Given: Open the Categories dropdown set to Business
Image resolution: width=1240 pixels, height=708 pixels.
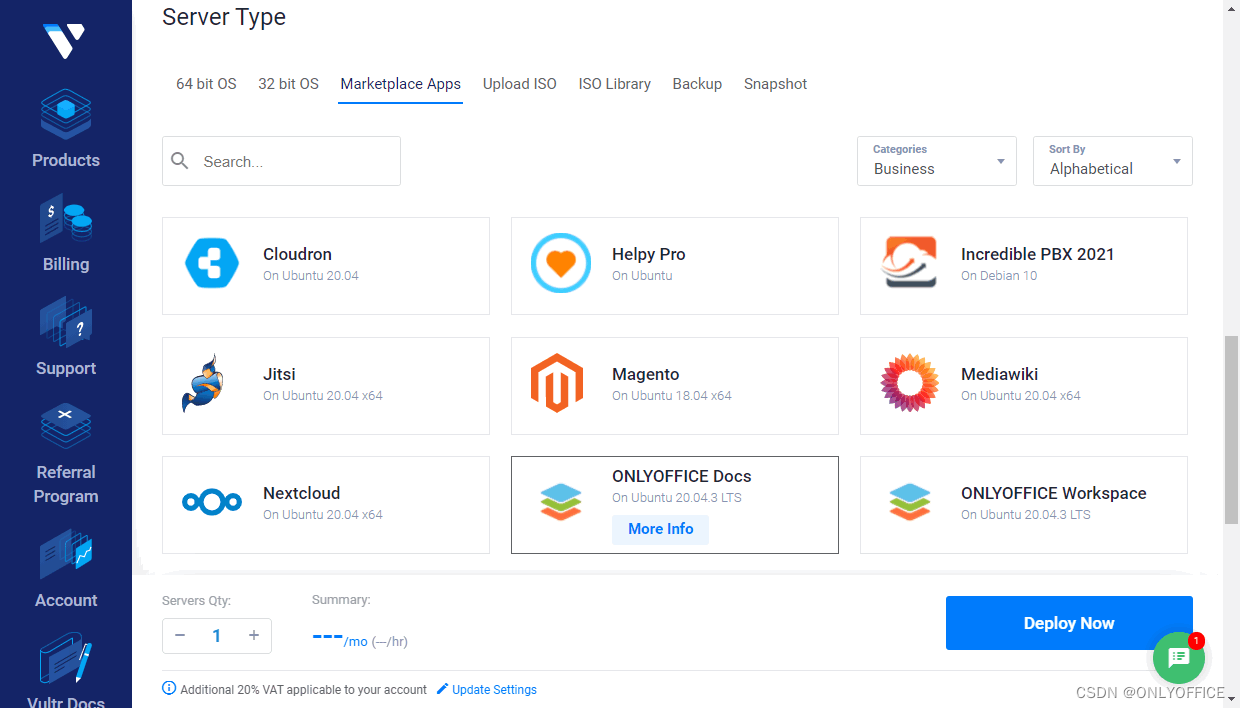Looking at the screenshot, I should click(937, 161).
